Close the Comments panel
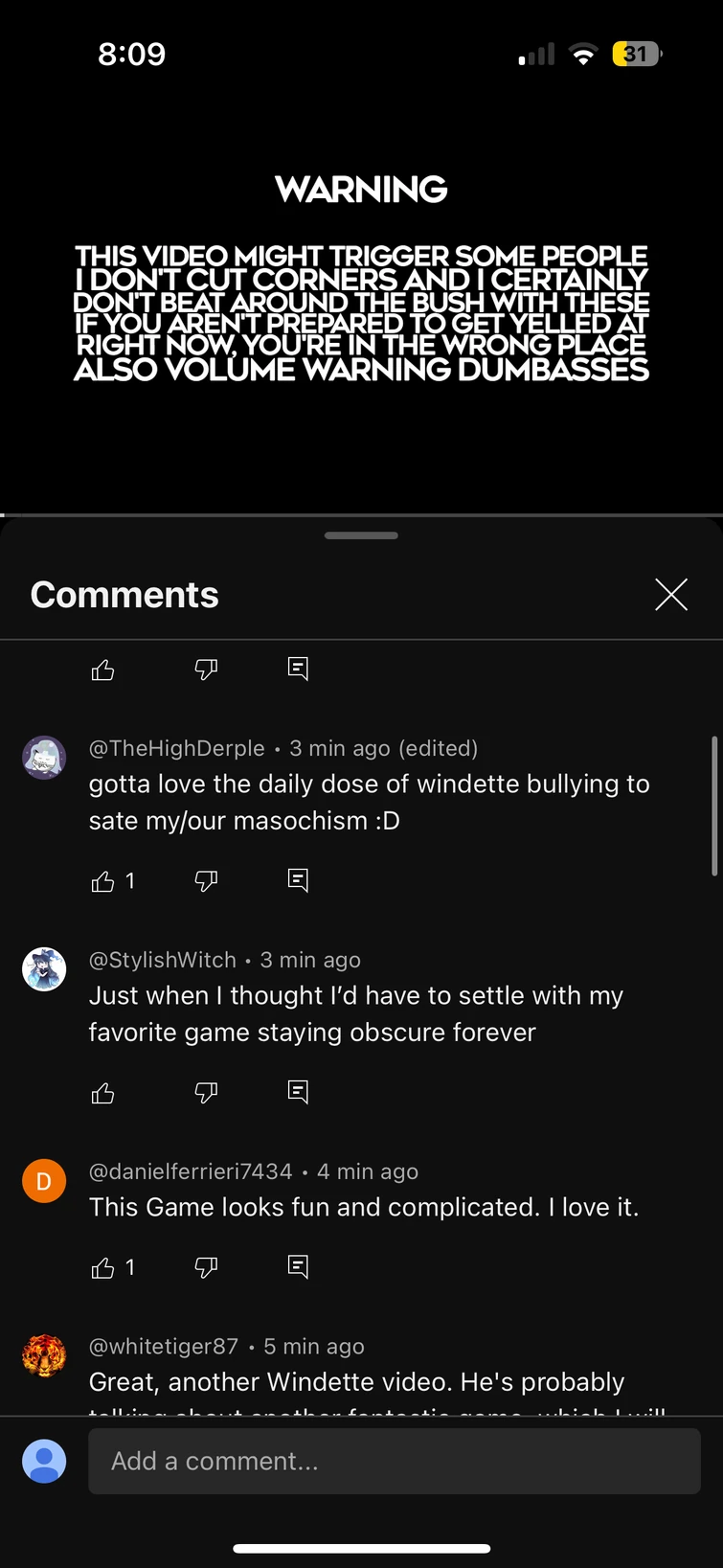 point(671,595)
